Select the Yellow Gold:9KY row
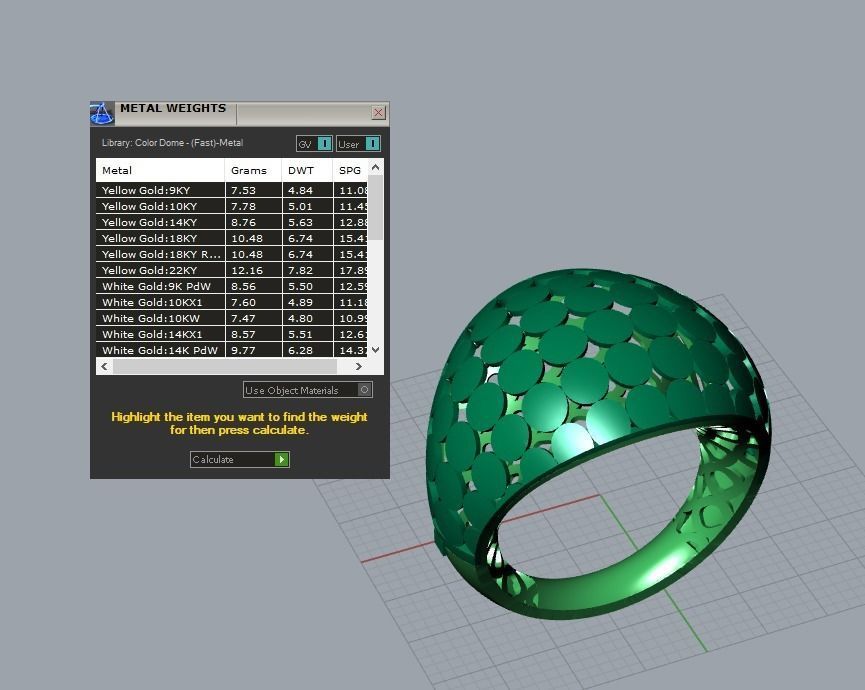 click(x=232, y=190)
